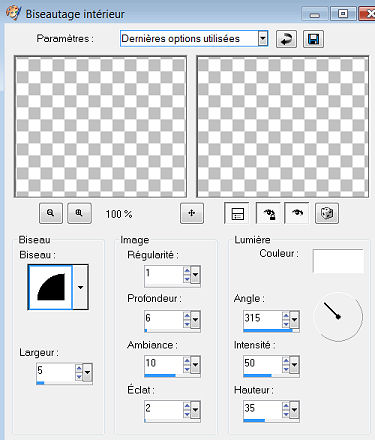375x440 pixels.
Task: Click the save preset floppy disk icon
Action: [x=313, y=39]
